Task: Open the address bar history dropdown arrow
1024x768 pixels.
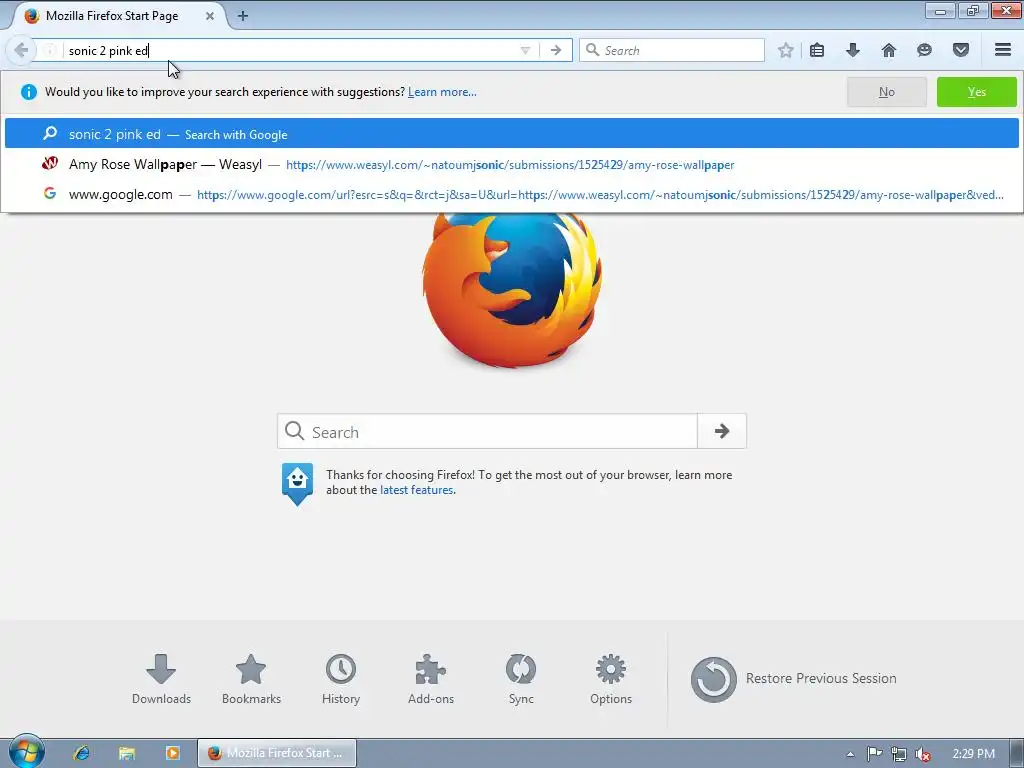Action: (525, 50)
